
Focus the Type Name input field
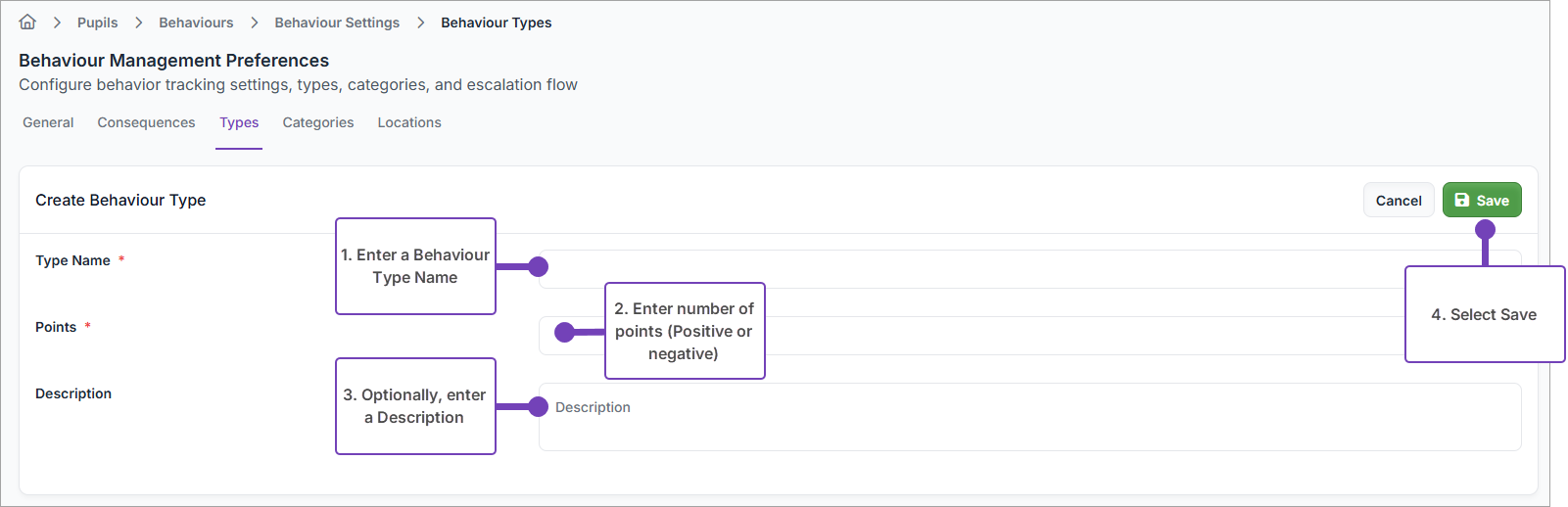(979, 269)
